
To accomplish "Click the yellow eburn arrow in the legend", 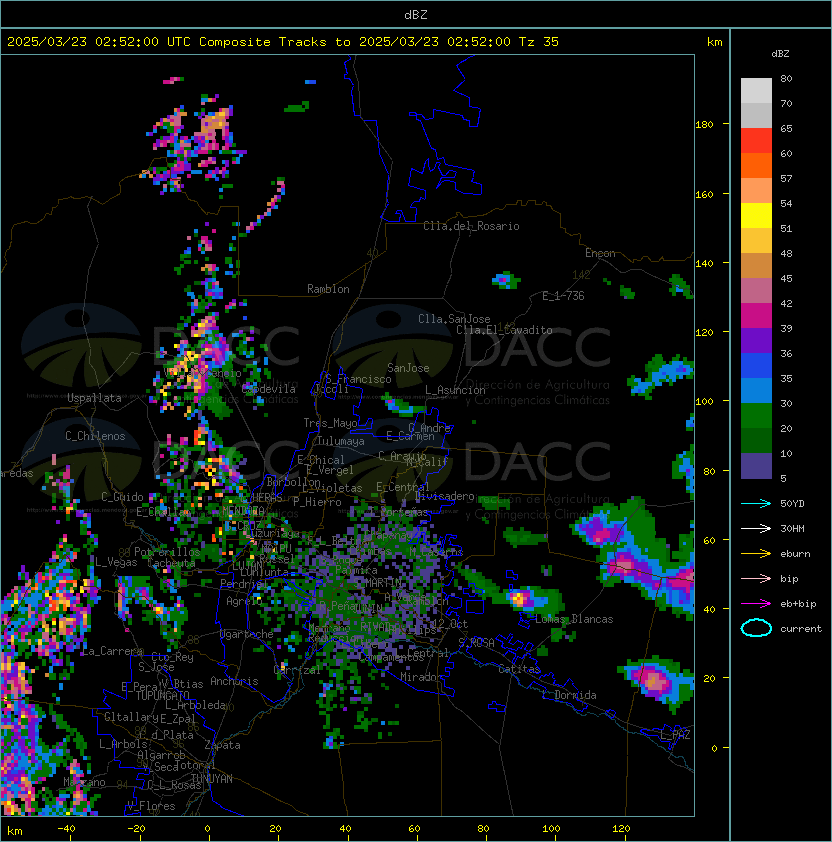I will (x=756, y=554).
